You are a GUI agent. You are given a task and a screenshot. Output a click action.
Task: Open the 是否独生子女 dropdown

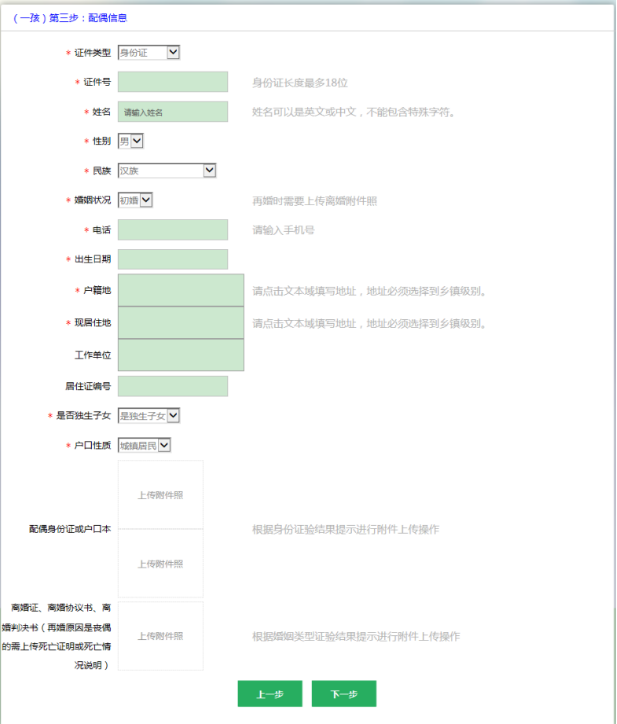pos(148,415)
